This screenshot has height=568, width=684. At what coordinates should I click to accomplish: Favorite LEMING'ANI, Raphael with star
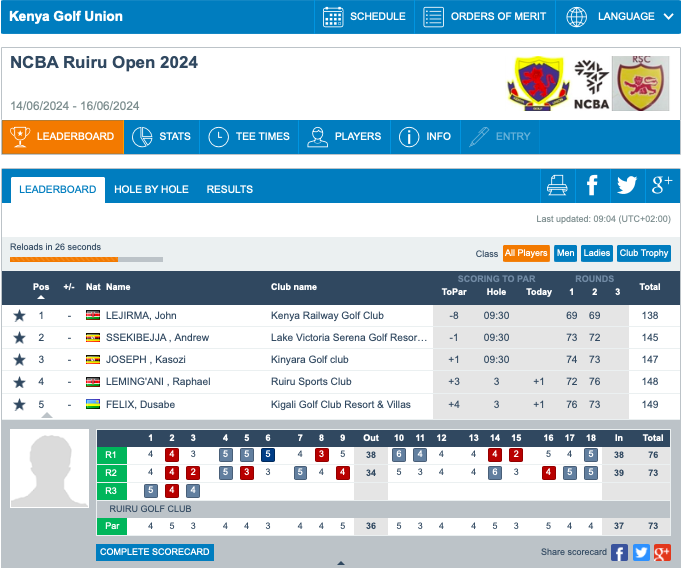[x=19, y=382]
